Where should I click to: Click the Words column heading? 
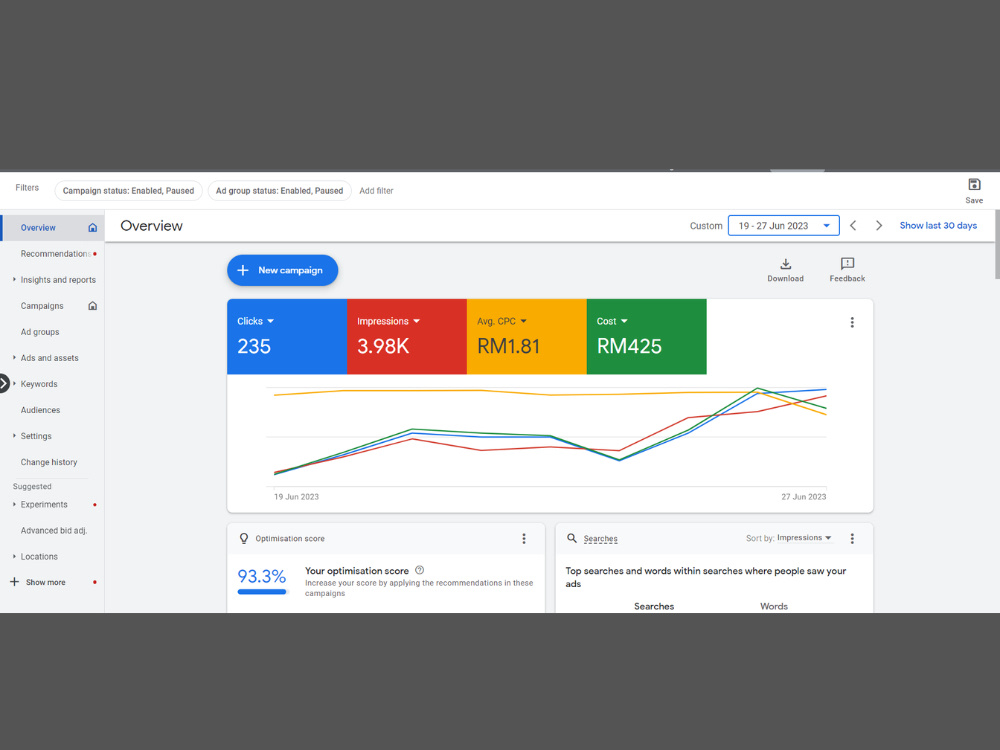[x=774, y=607]
